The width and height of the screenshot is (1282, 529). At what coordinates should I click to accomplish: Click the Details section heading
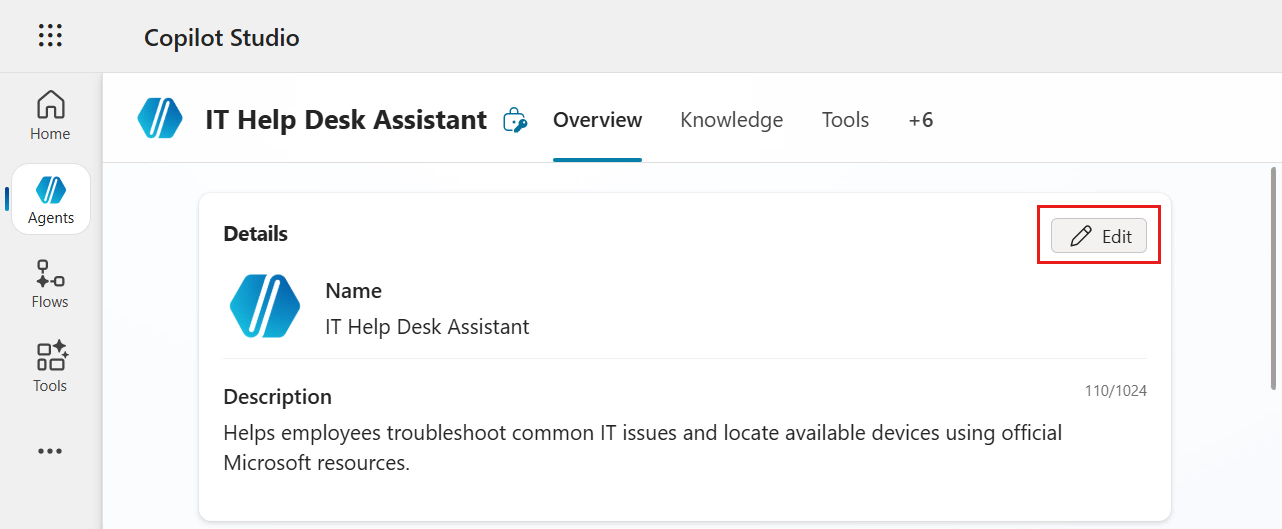pyautogui.click(x=255, y=234)
